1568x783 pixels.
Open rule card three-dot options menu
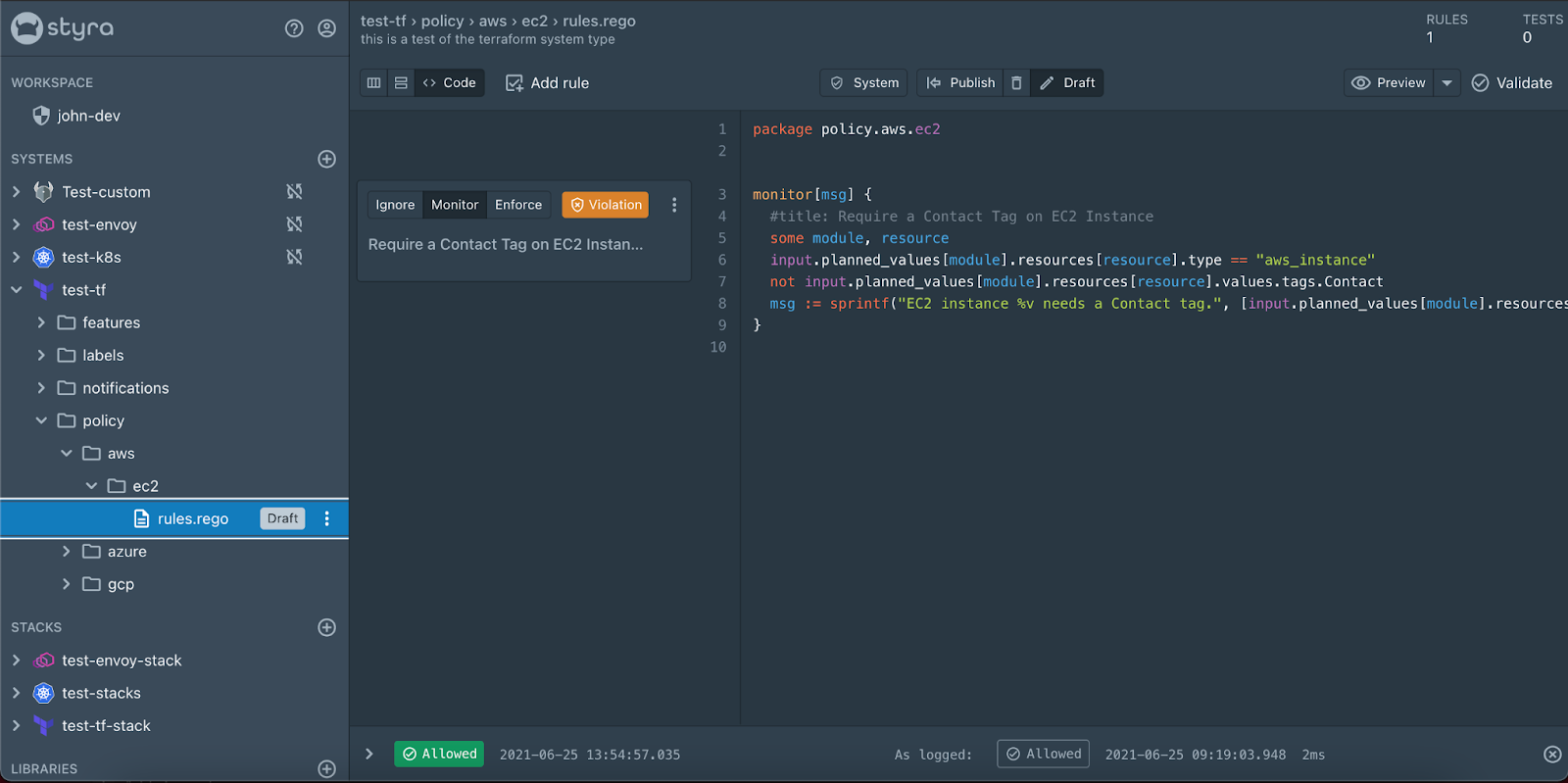pos(674,205)
